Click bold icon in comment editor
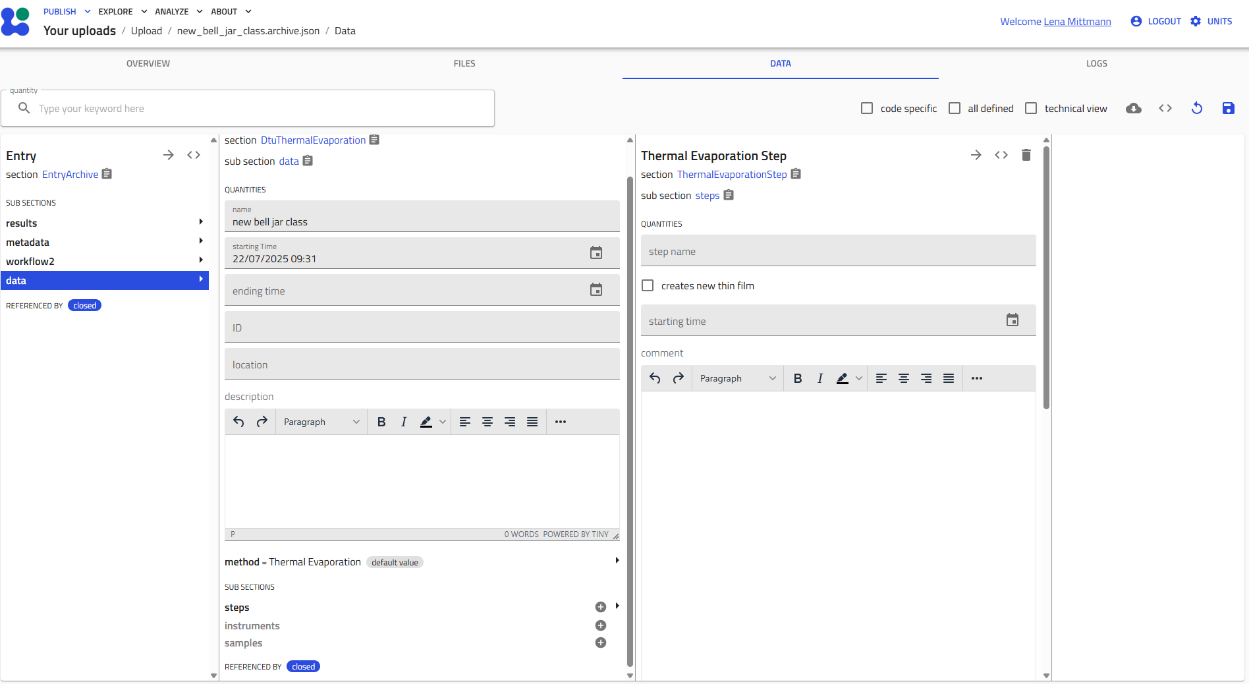The image size is (1249, 684). pos(798,378)
